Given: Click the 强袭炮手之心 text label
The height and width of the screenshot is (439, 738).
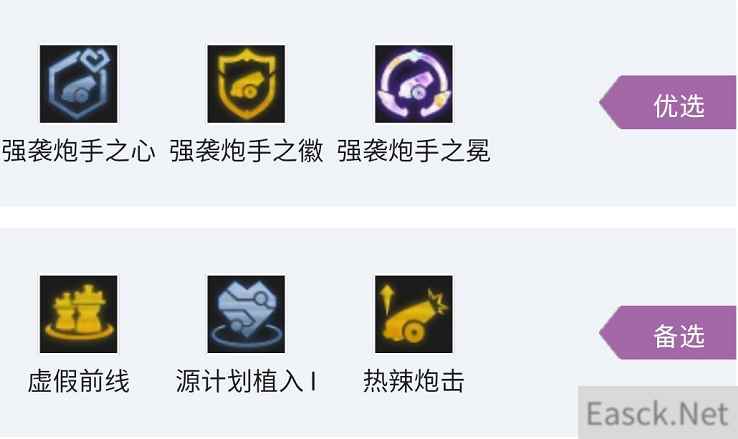Looking at the screenshot, I should [x=79, y=151].
